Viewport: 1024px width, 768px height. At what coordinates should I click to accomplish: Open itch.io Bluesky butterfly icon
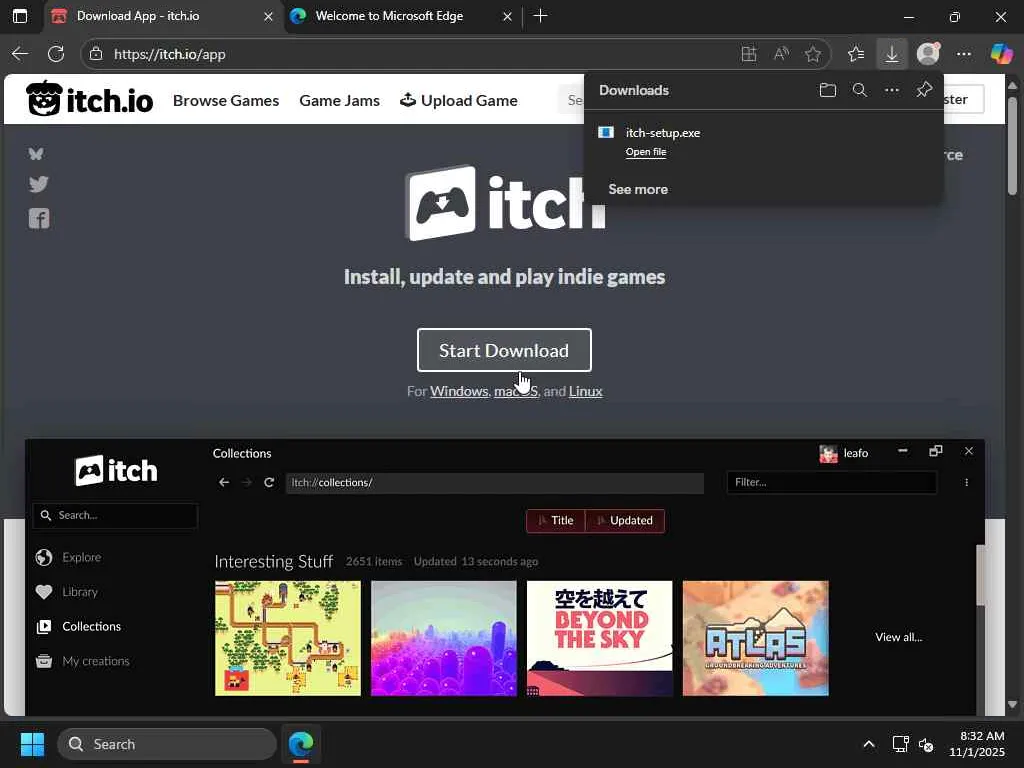[36, 153]
